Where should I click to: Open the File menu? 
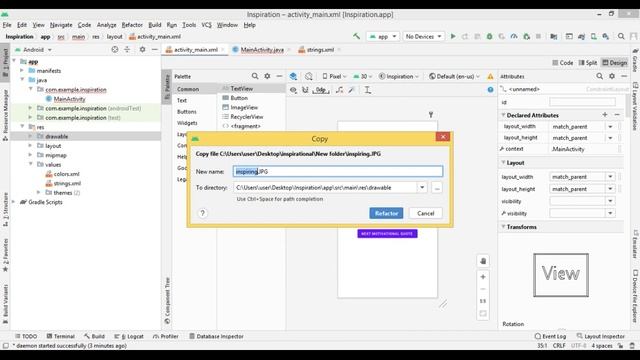(7, 25)
